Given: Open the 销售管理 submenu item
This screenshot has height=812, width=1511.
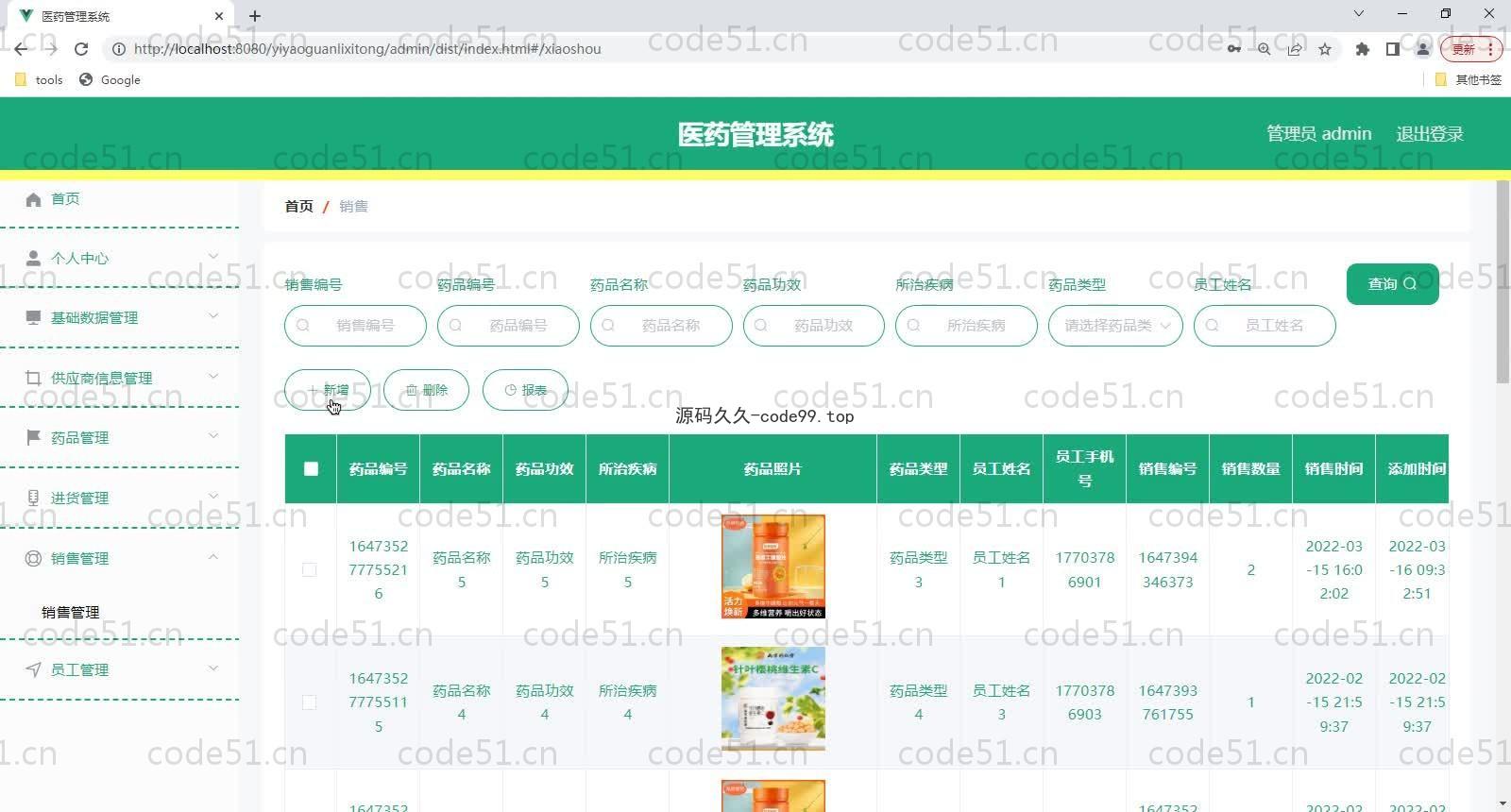Looking at the screenshot, I should point(71,612).
